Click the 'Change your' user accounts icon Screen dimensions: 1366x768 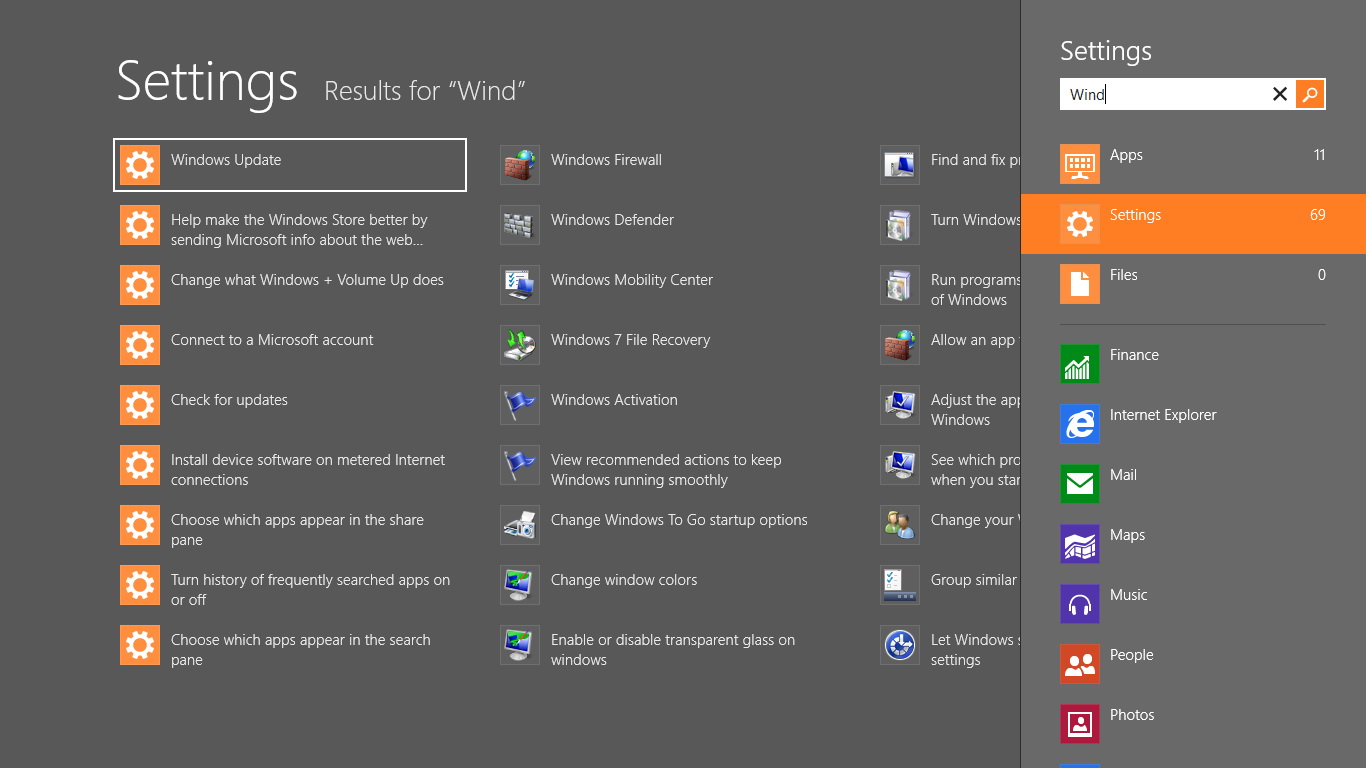(x=900, y=525)
